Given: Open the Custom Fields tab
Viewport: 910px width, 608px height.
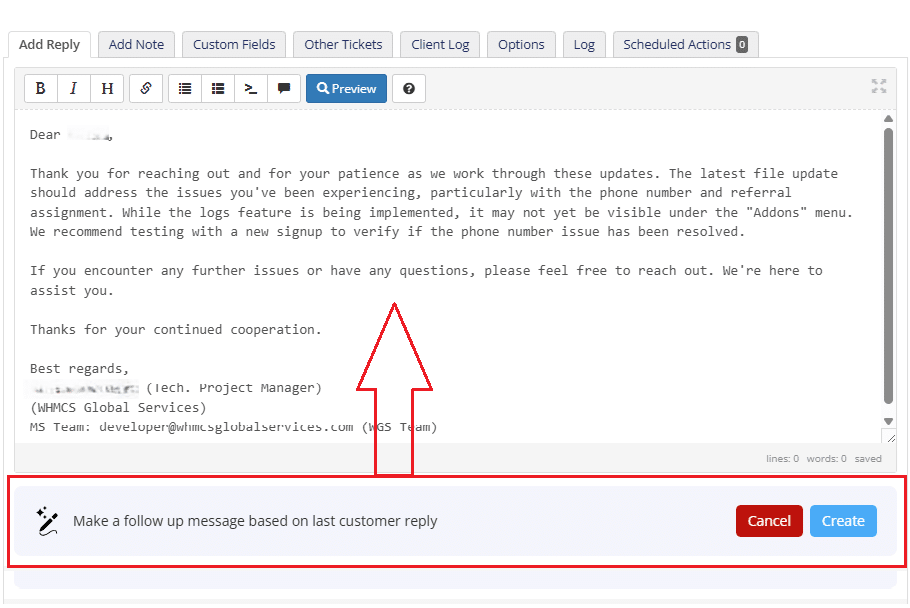Looking at the screenshot, I should click(x=234, y=44).
